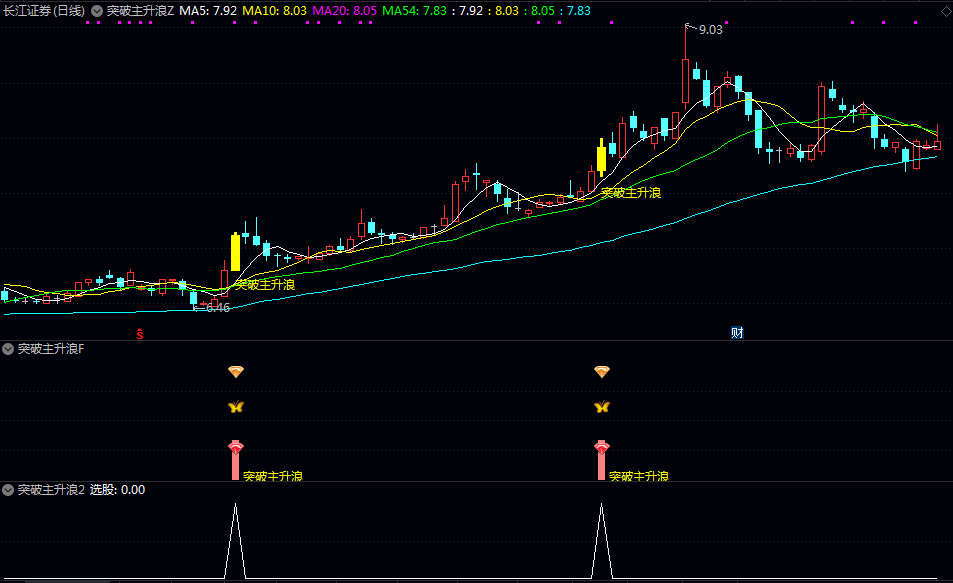Image resolution: width=953 pixels, height=583 pixels.
Task: Click the MA5: 7.92 label
Action: point(208,11)
